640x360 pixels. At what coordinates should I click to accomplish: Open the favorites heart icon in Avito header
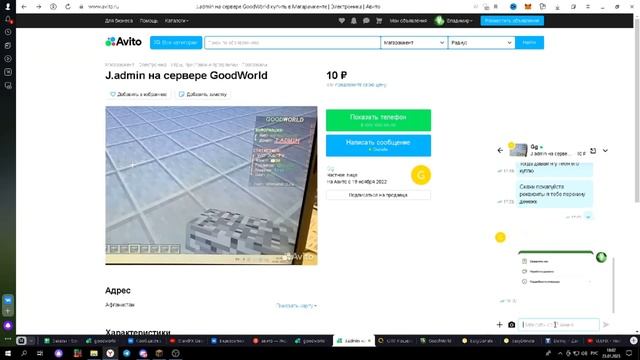tap(342, 20)
